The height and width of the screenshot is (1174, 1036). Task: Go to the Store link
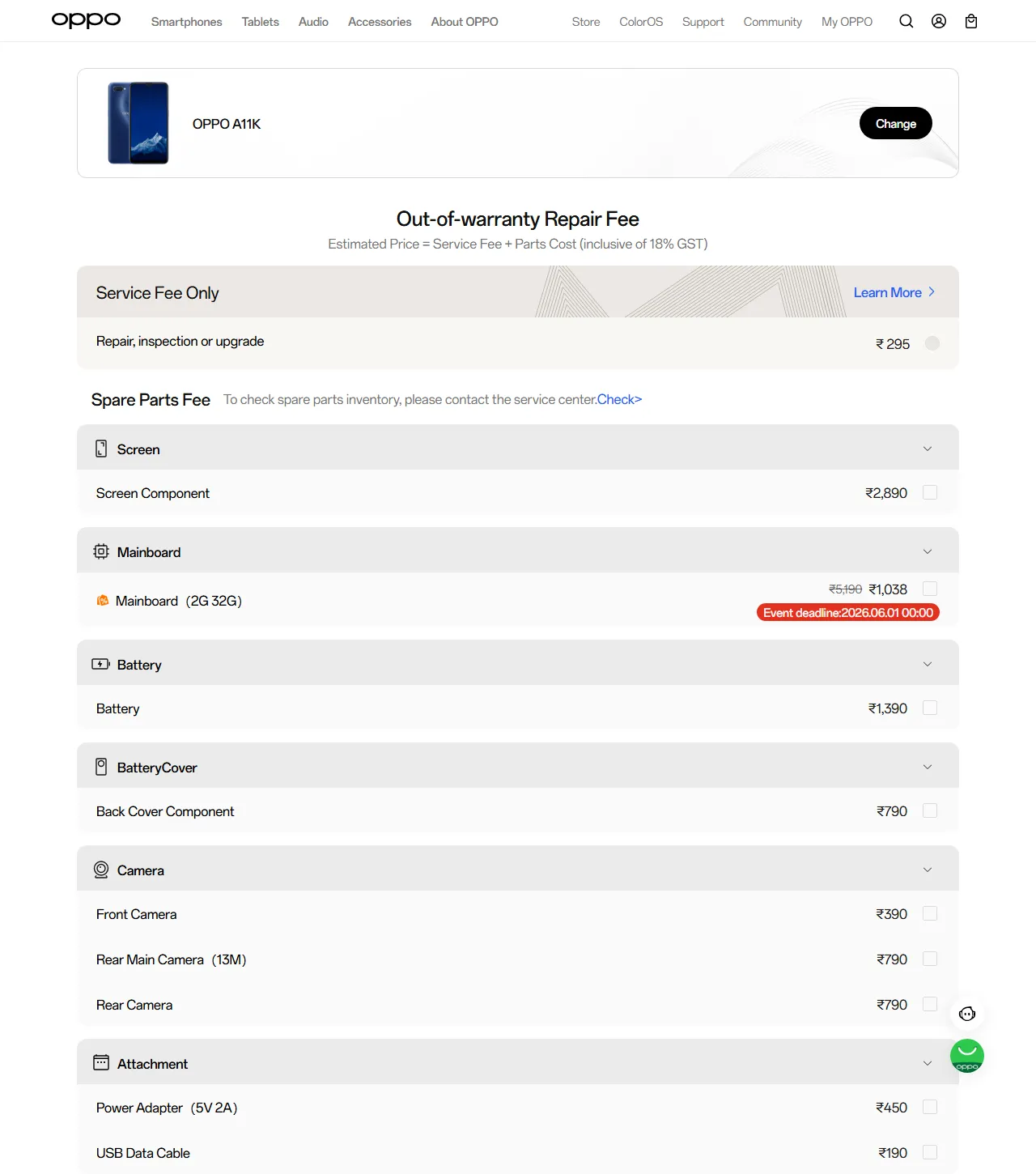pyautogui.click(x=586, y=22)
